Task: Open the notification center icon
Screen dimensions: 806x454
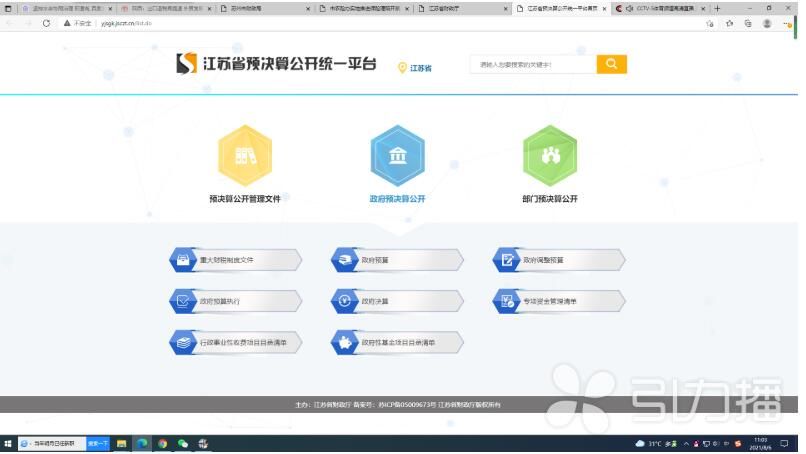Action: [x=784, y=443]
